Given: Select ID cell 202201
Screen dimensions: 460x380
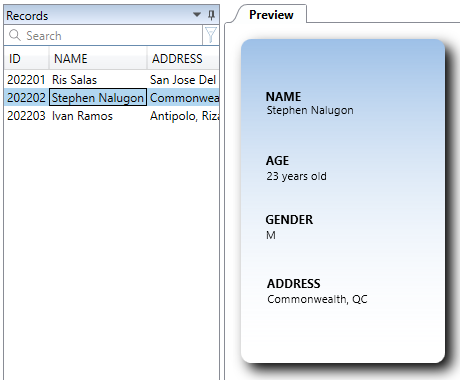Looking at the screenshot, I should [x=26, y=80].
